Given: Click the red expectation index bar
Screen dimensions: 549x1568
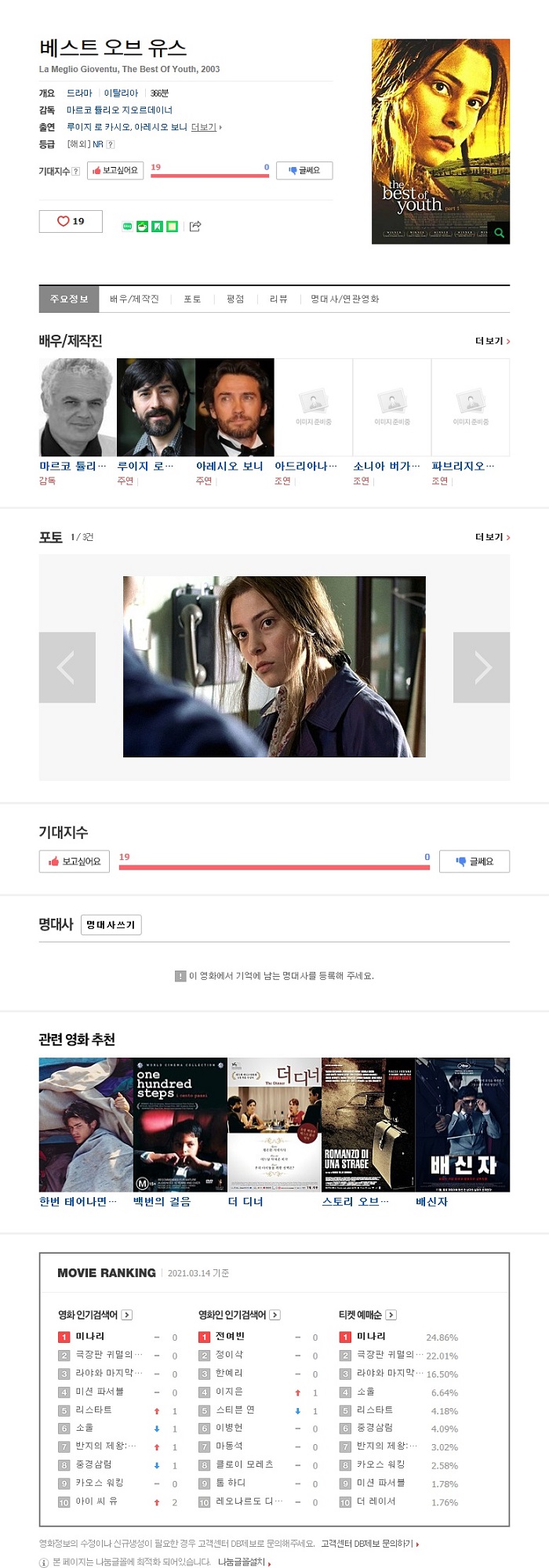Looking at the screenshot, I should click(x=209, y=176).
